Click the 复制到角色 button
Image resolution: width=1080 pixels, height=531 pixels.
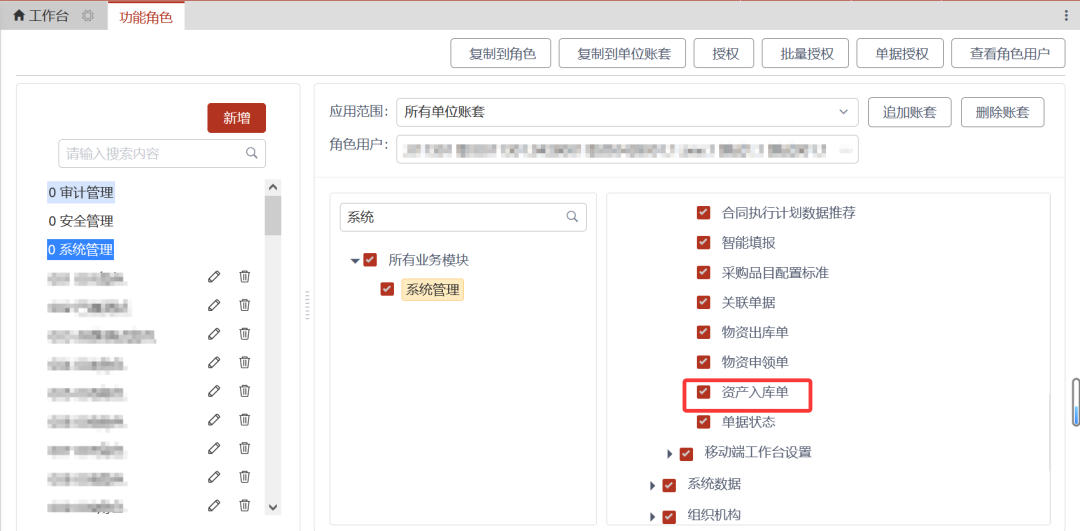(501, 54)
